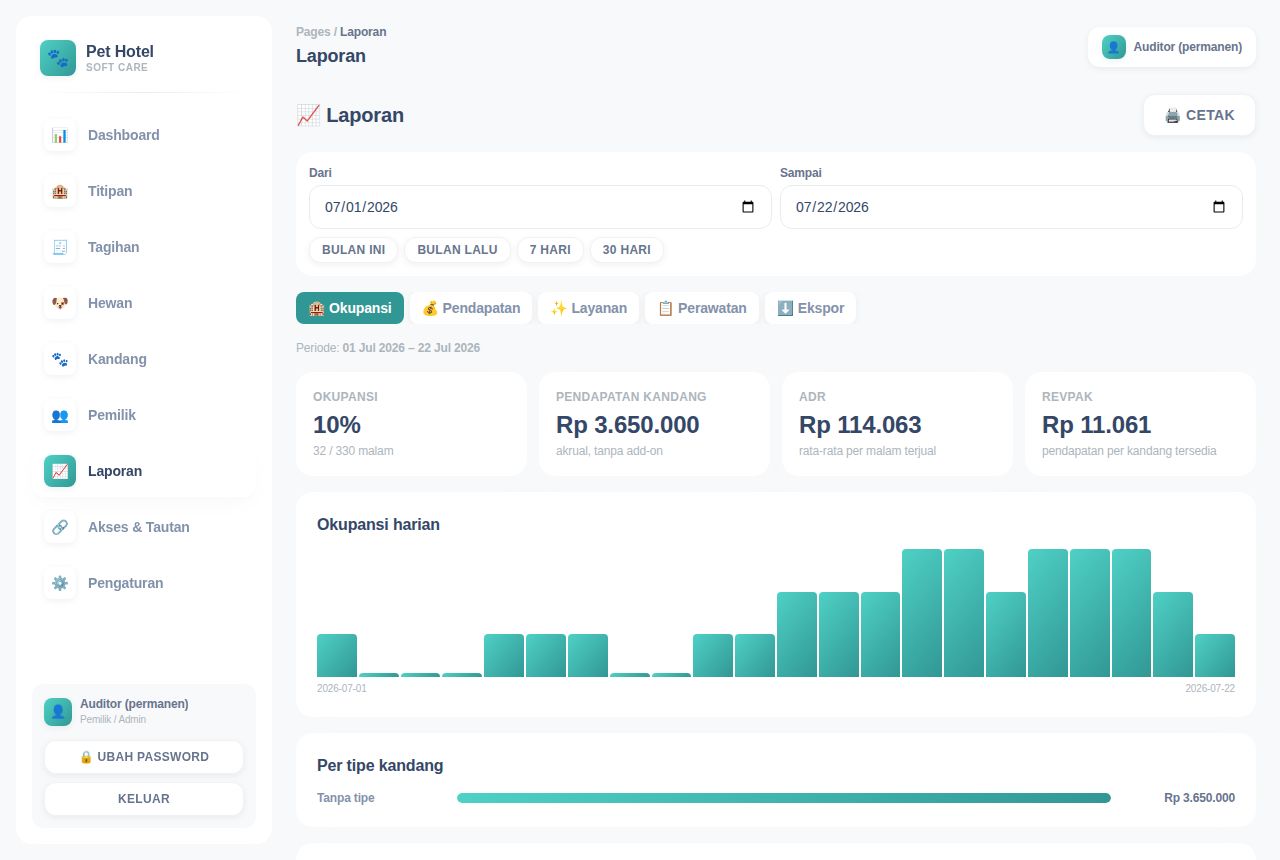Switch to the Pendapatan tab
The height and width of the screenshot is (860, 1280).
point(471,308)
